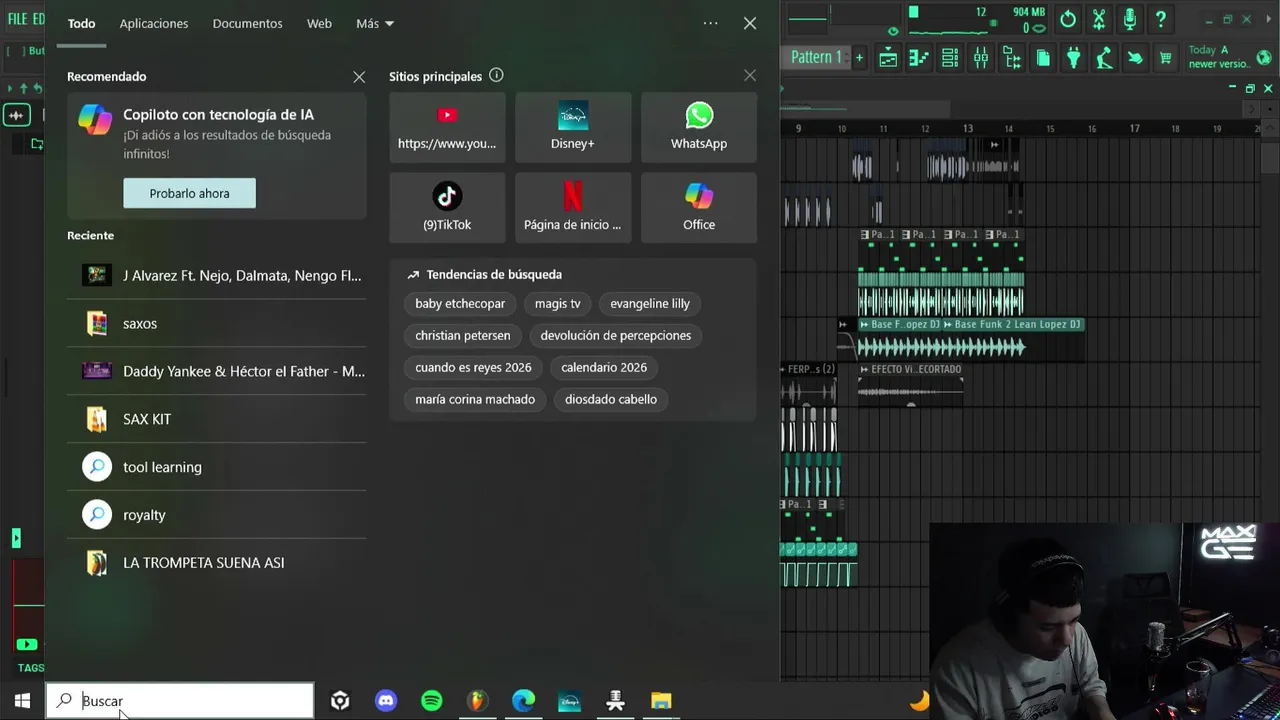Select recent search tool learning
This screenshot has width=1280, height=720.
point(216,467)
